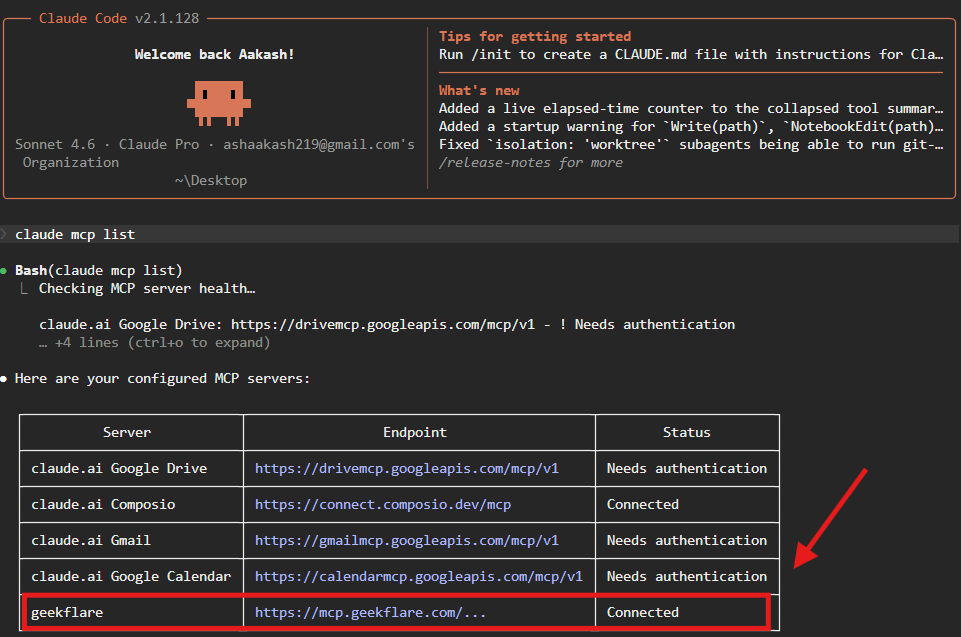The width and height of the screenshot is (961, 637).
Task: Click the 'Server' column header
Action: (x=127, y=432)
